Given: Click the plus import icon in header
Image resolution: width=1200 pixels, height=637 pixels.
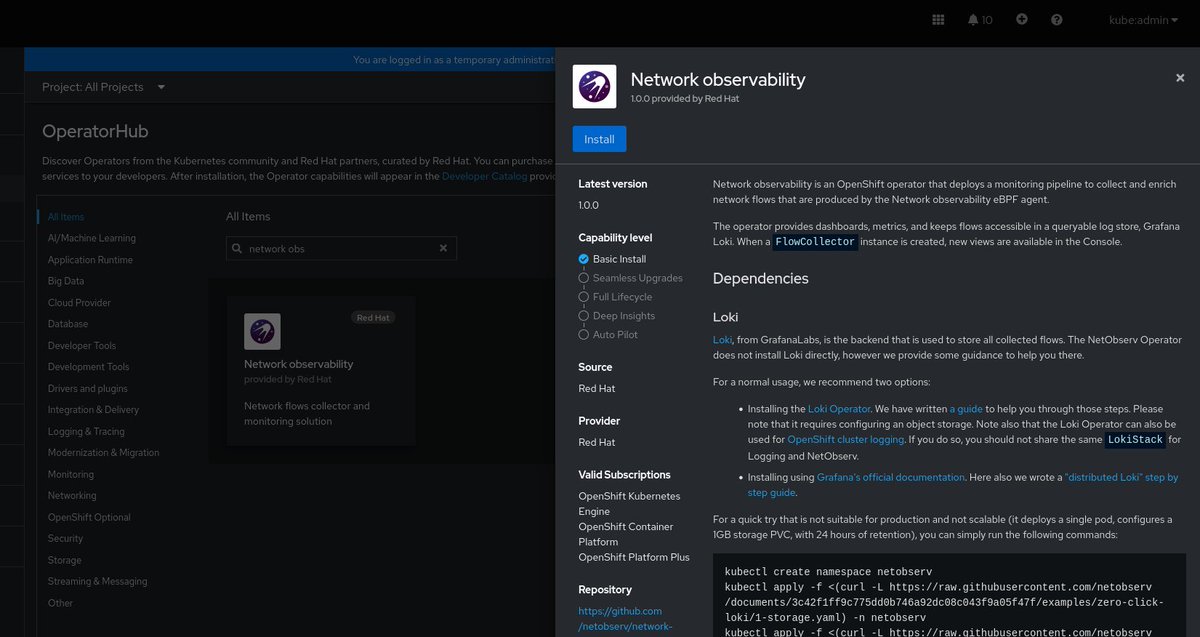Looking at the screenshot, I should 1021,19.
